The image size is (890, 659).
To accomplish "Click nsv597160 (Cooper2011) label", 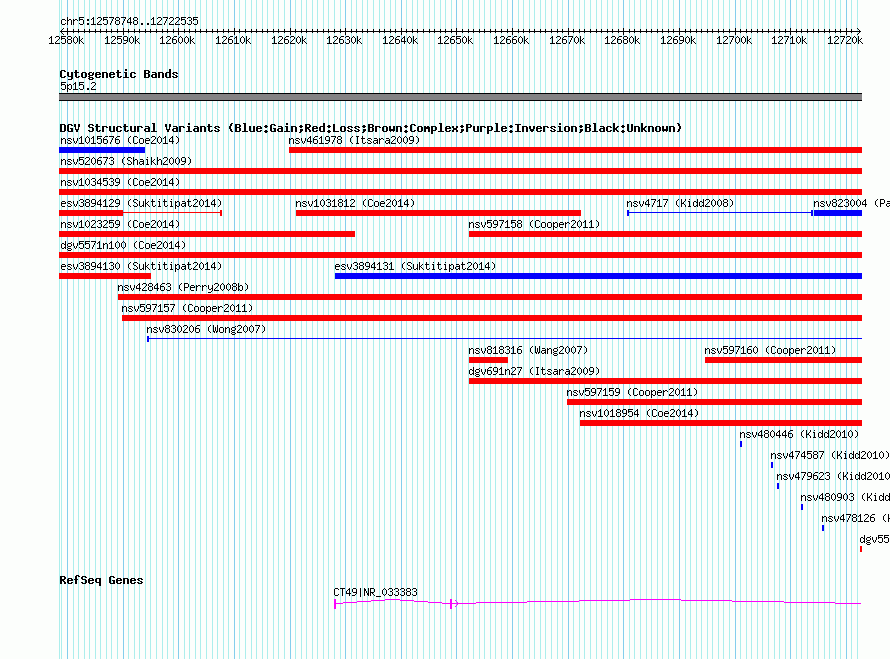I will click(x=770, y=350).
